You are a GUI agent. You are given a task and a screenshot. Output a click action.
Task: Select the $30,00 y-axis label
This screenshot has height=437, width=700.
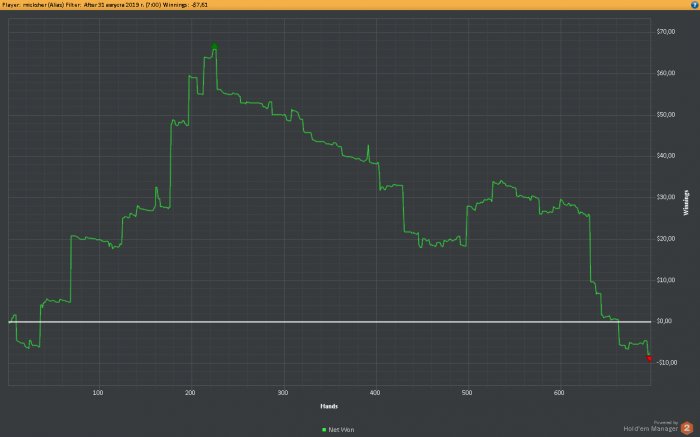click(x=666, y=197)
